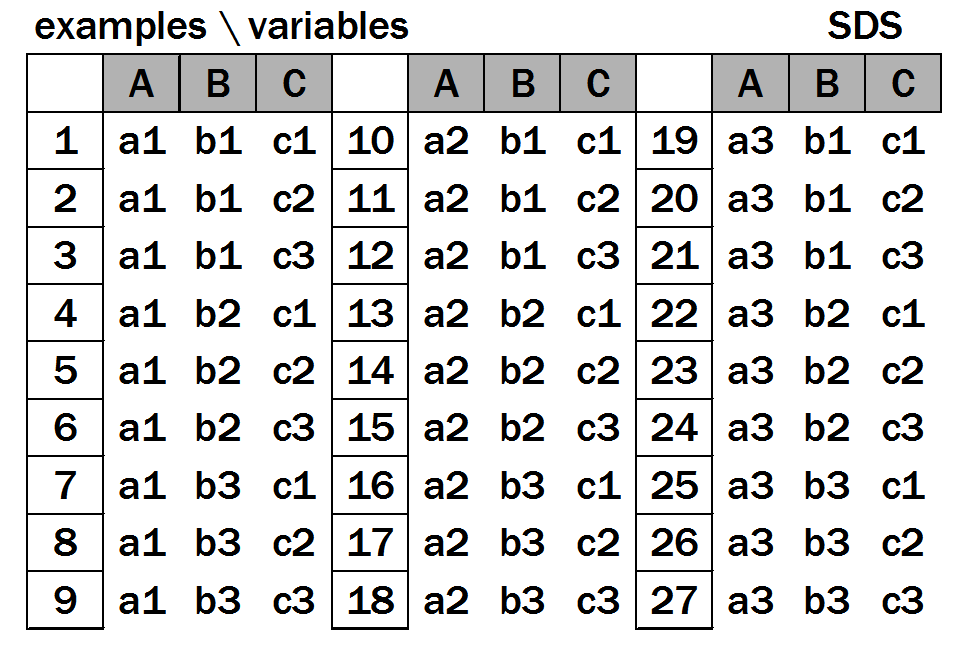This screenshot has width=969, height=647.
Task: Select the b2 value in row 5
Action: tap(218, 371)
